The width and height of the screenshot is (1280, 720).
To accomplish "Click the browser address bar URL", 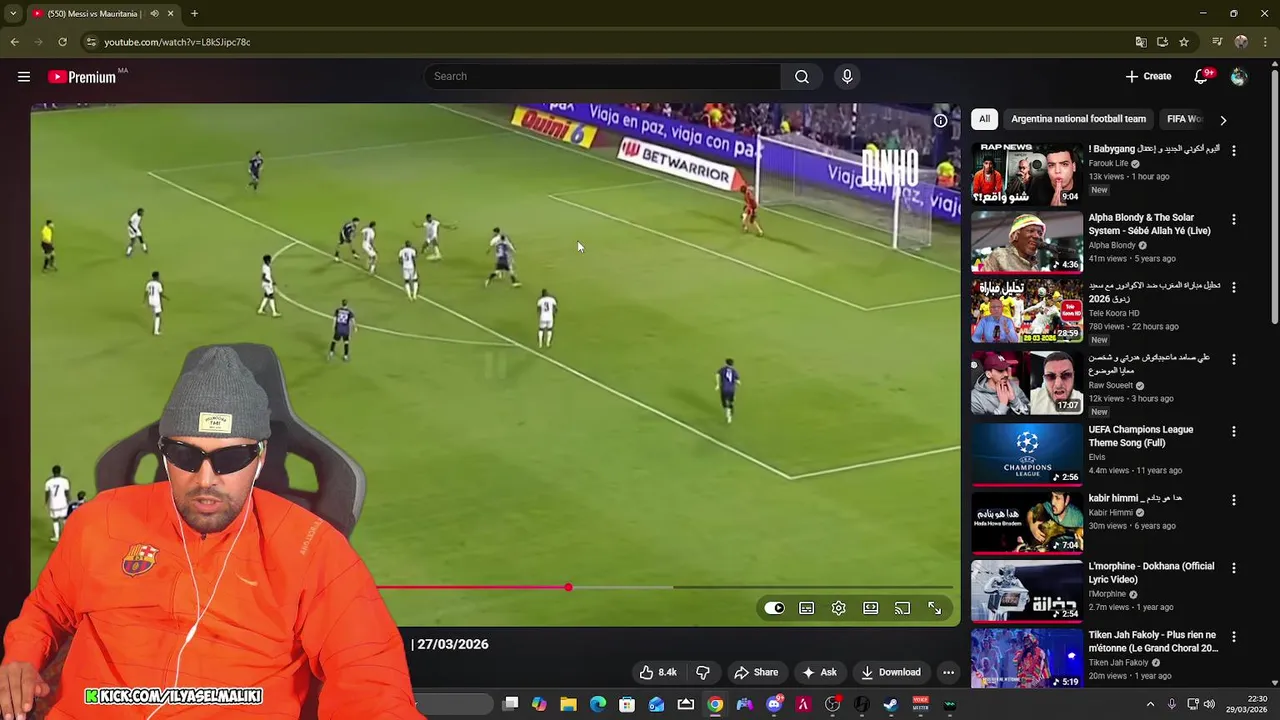I will [177, 42].
